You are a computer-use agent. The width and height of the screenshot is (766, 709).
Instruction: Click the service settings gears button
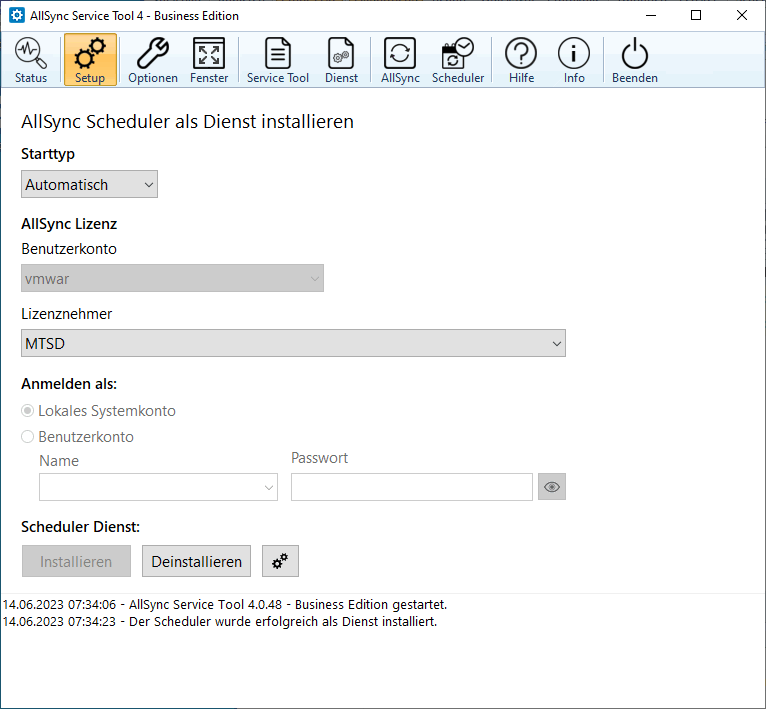click(x=280, y=562)
